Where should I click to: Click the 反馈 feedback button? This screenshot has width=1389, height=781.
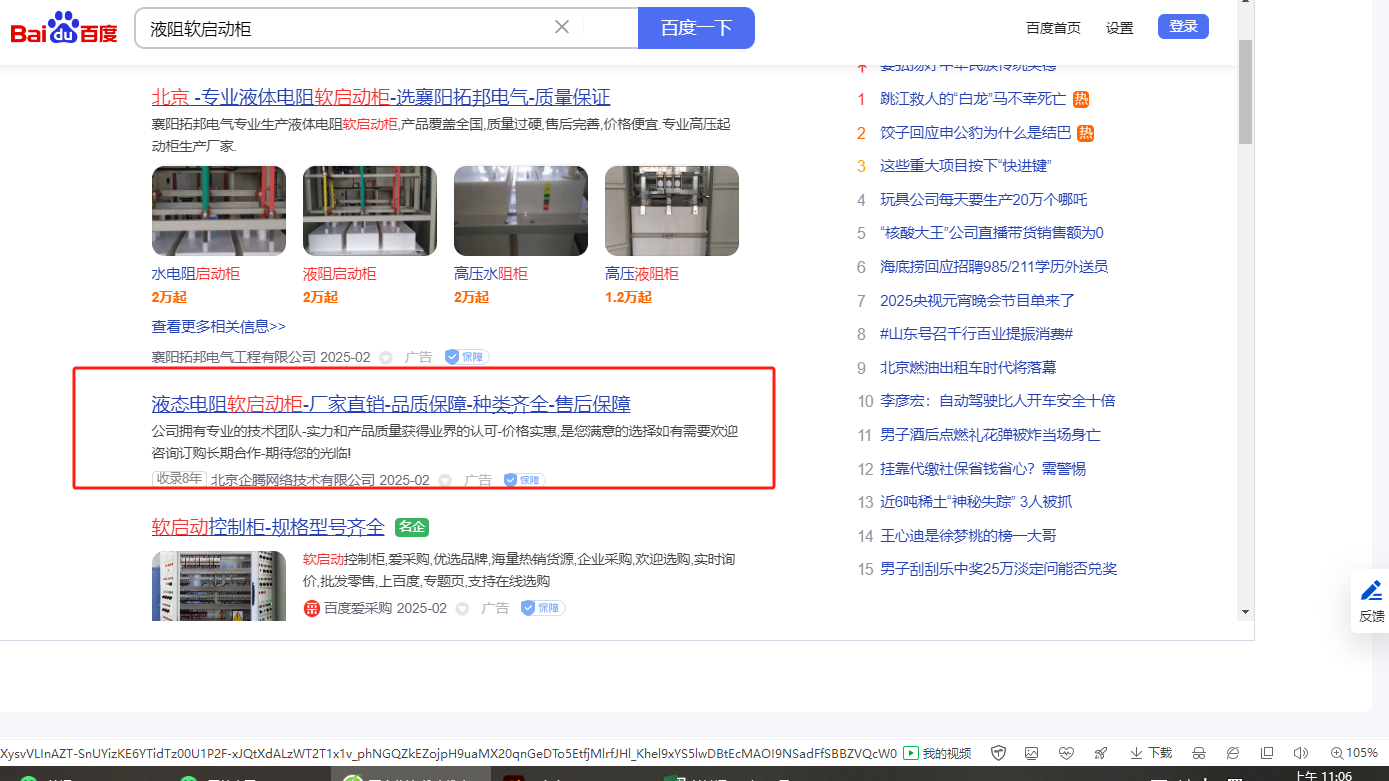[1372, 601]
